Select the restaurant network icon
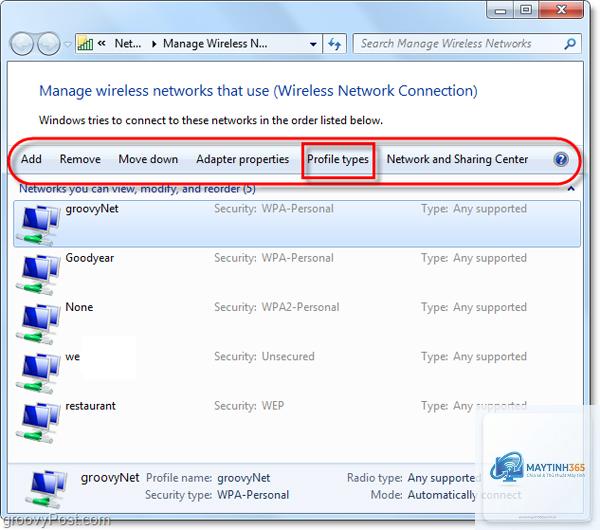600x530 pixels. (x=39, y=422)
